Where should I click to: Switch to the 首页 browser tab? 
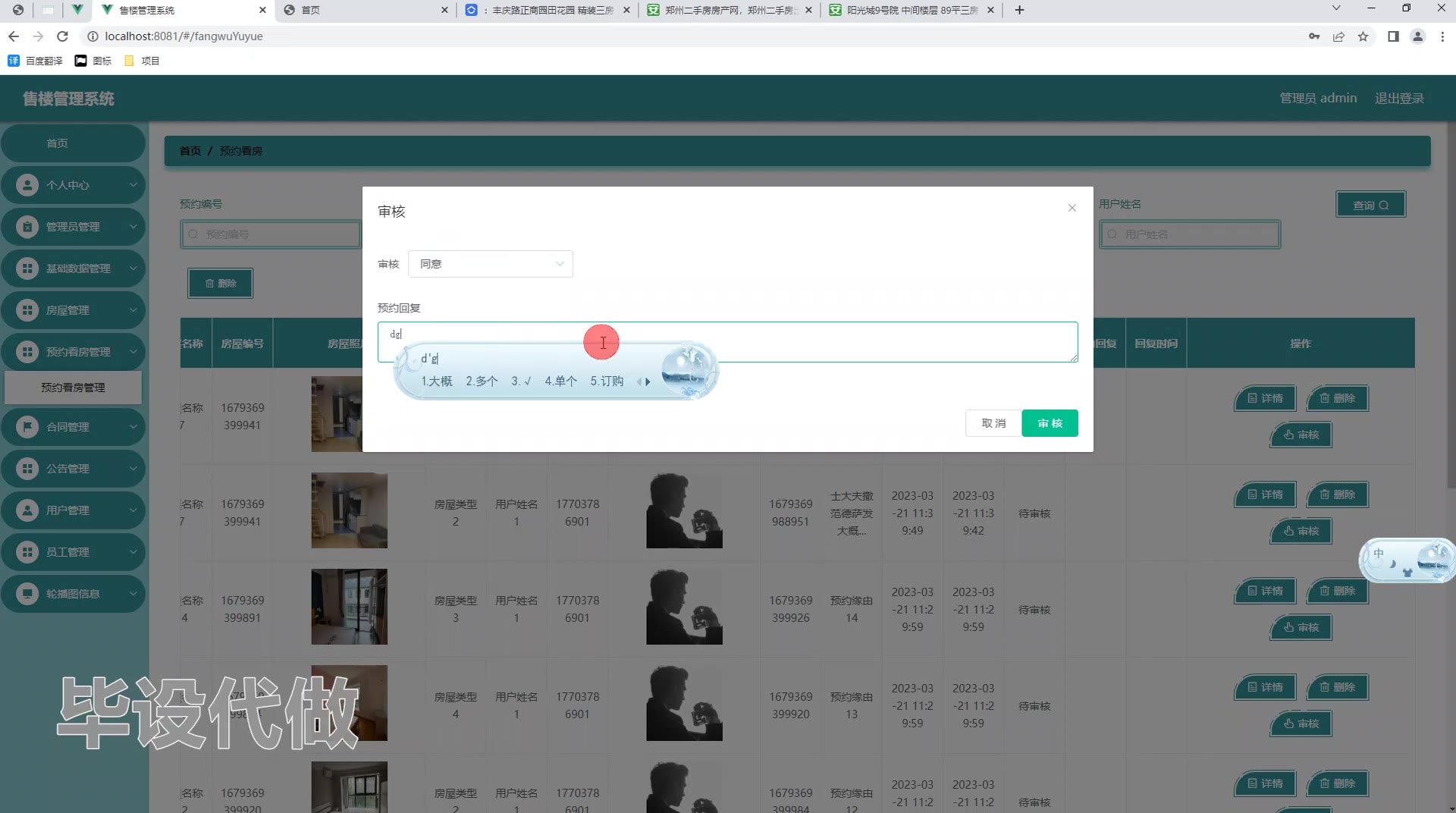364,10
